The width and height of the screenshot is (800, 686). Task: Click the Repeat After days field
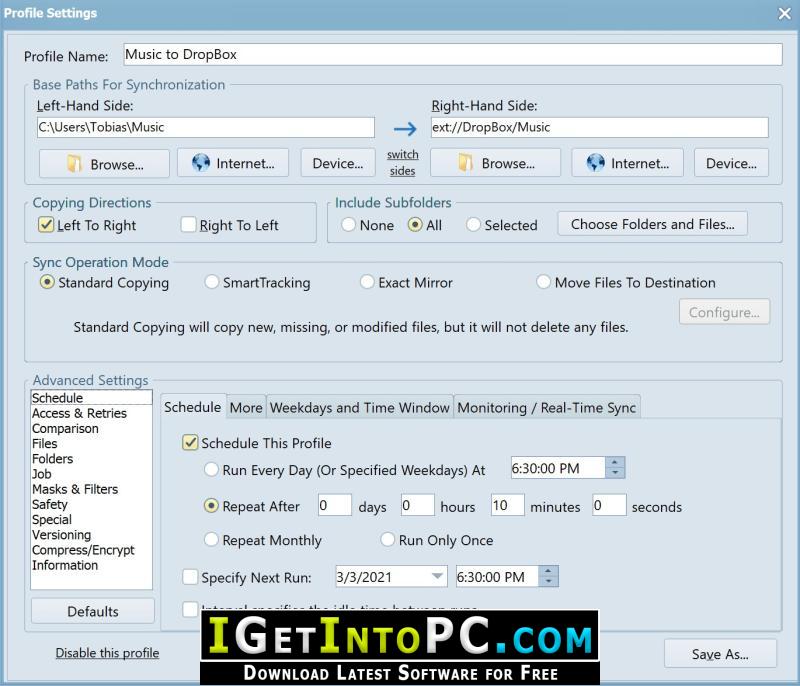coord(335,505)
